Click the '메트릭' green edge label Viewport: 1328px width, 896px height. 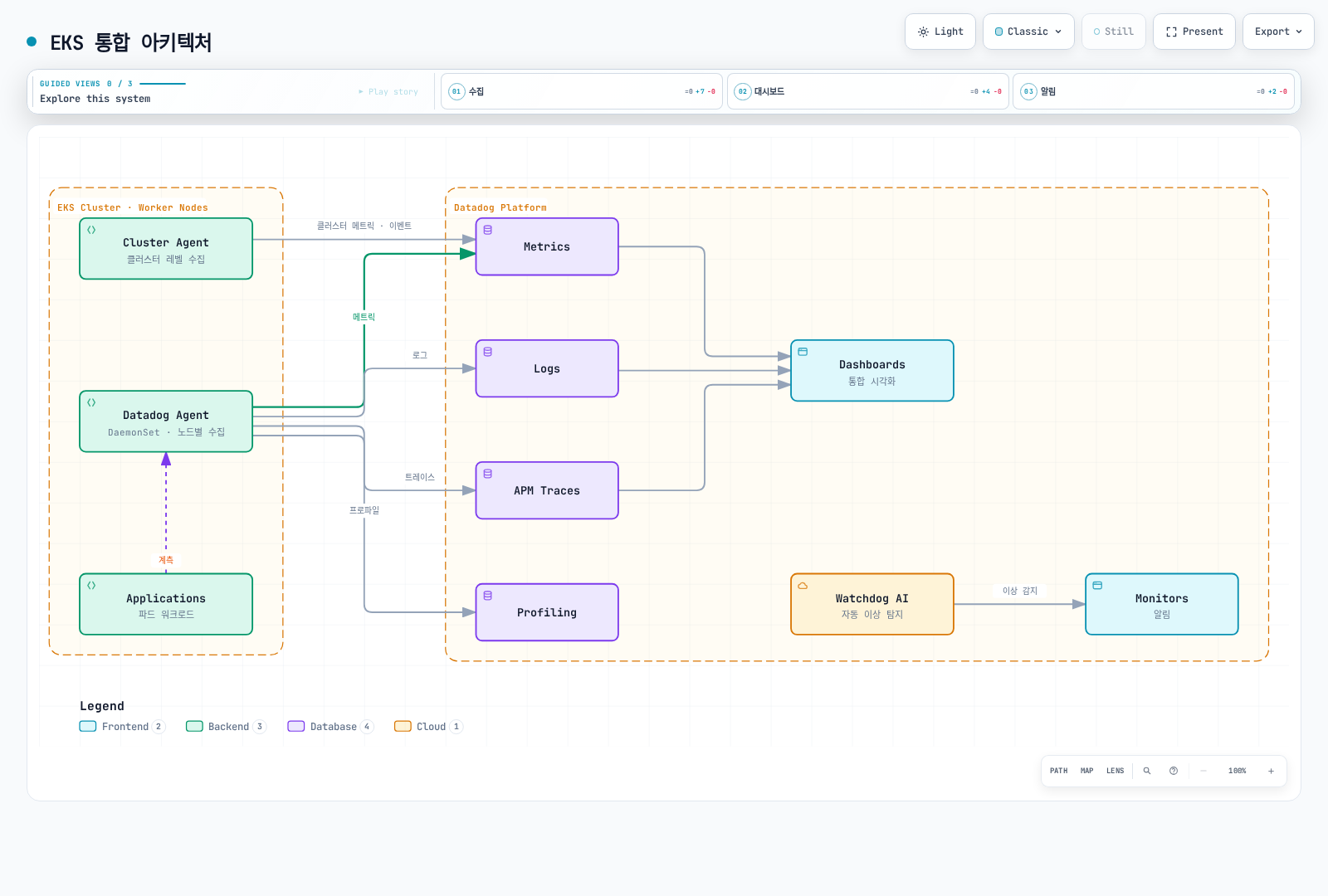tap(364, 317)
